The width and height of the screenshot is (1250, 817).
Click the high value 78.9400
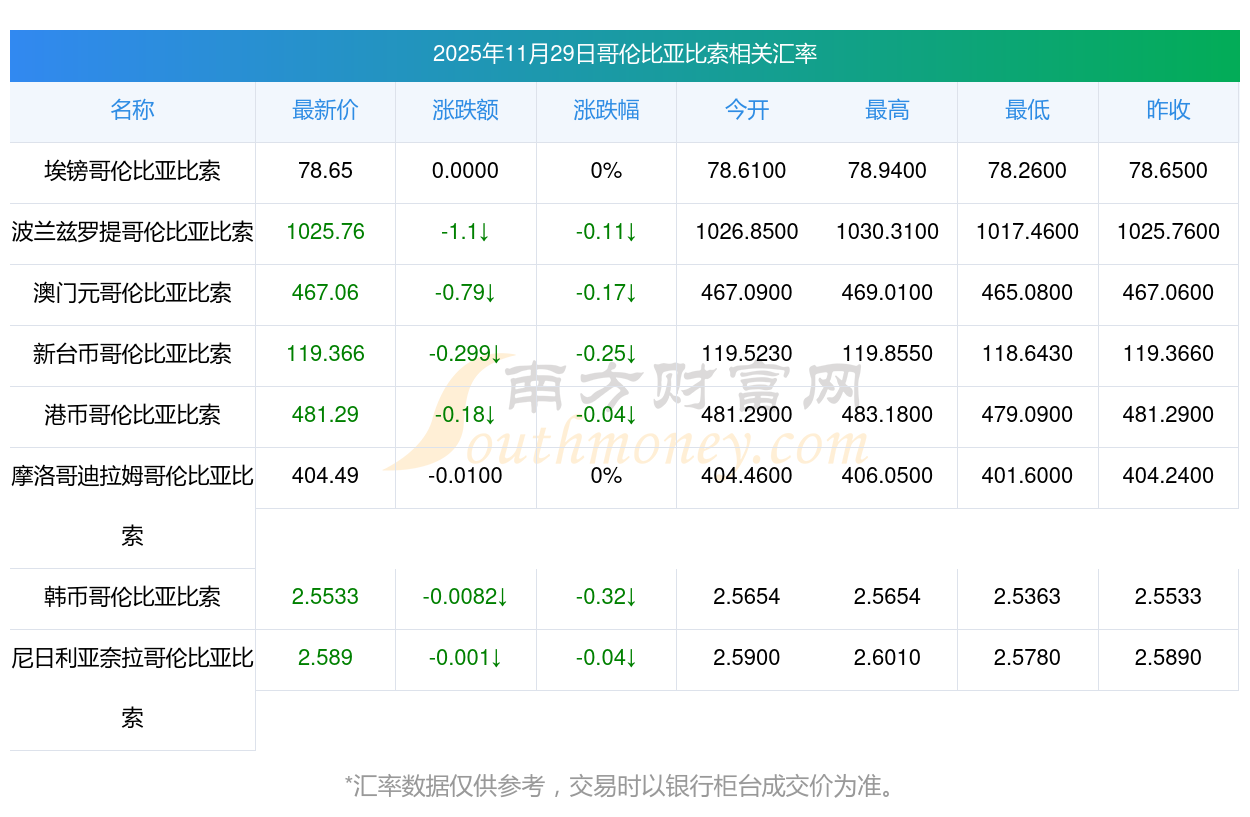887,171
